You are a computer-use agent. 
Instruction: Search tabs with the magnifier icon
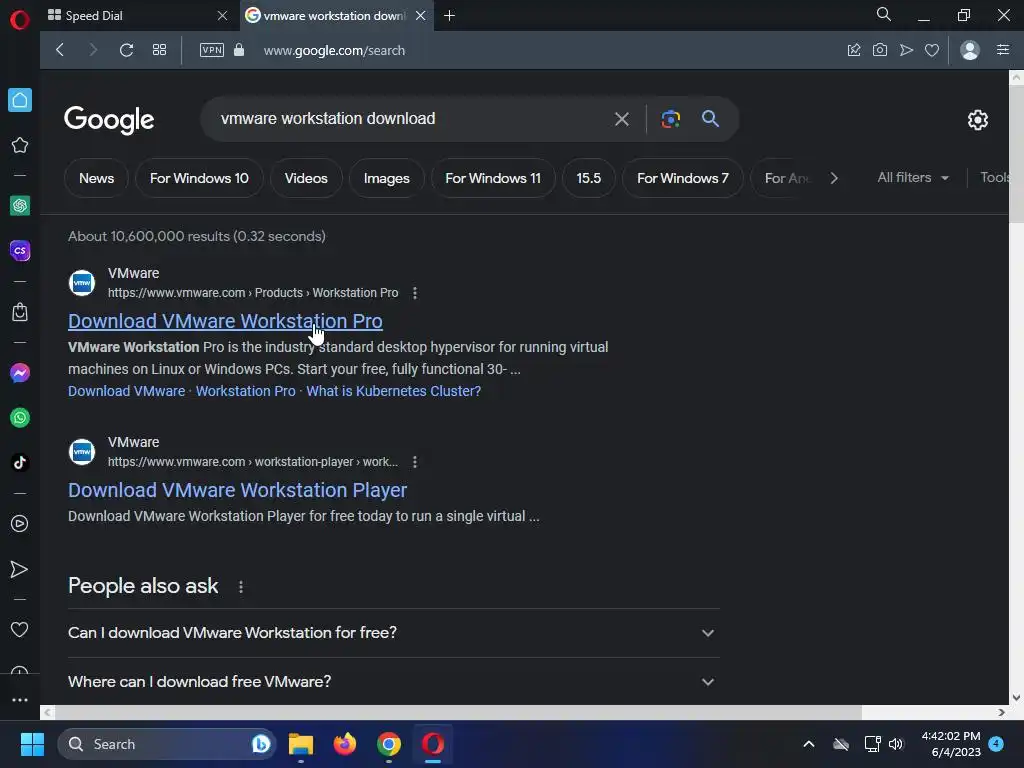(x=884, y=14)
